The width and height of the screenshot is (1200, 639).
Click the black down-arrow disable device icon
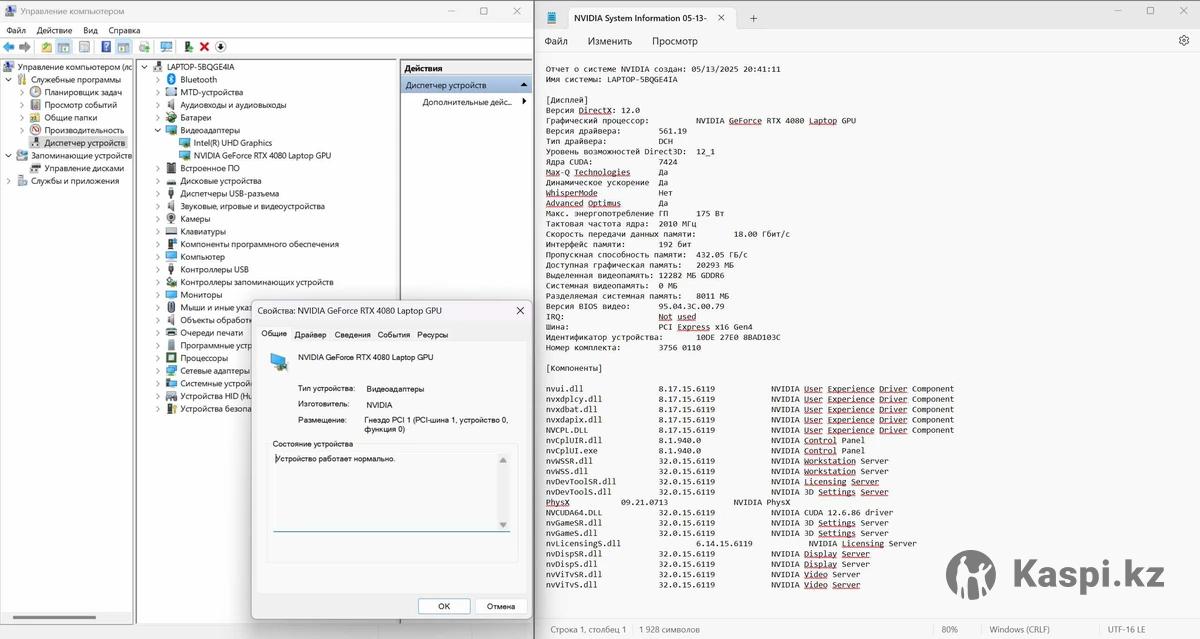point(220,47)
